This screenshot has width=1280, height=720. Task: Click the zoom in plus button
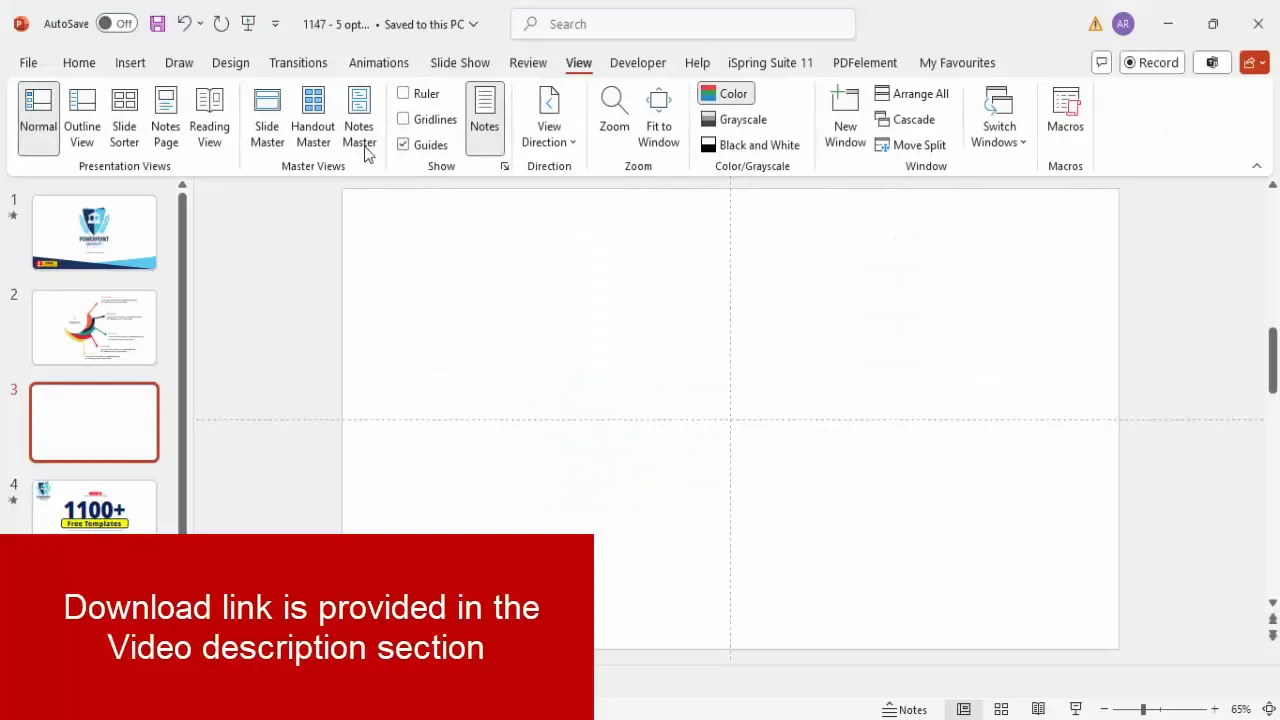1214,709
